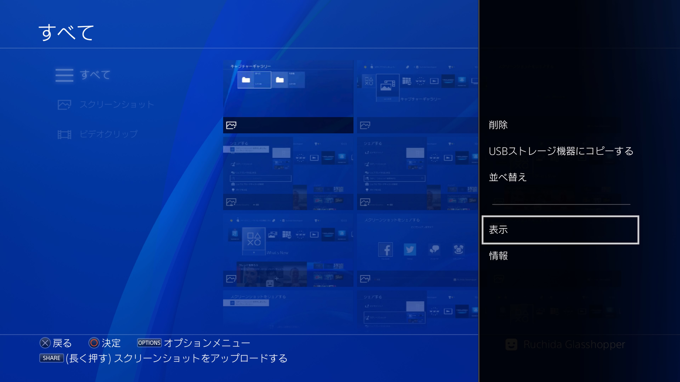
Task: Choose USBストレージ機器にコピーする option
Action: (x=561, y=151)
